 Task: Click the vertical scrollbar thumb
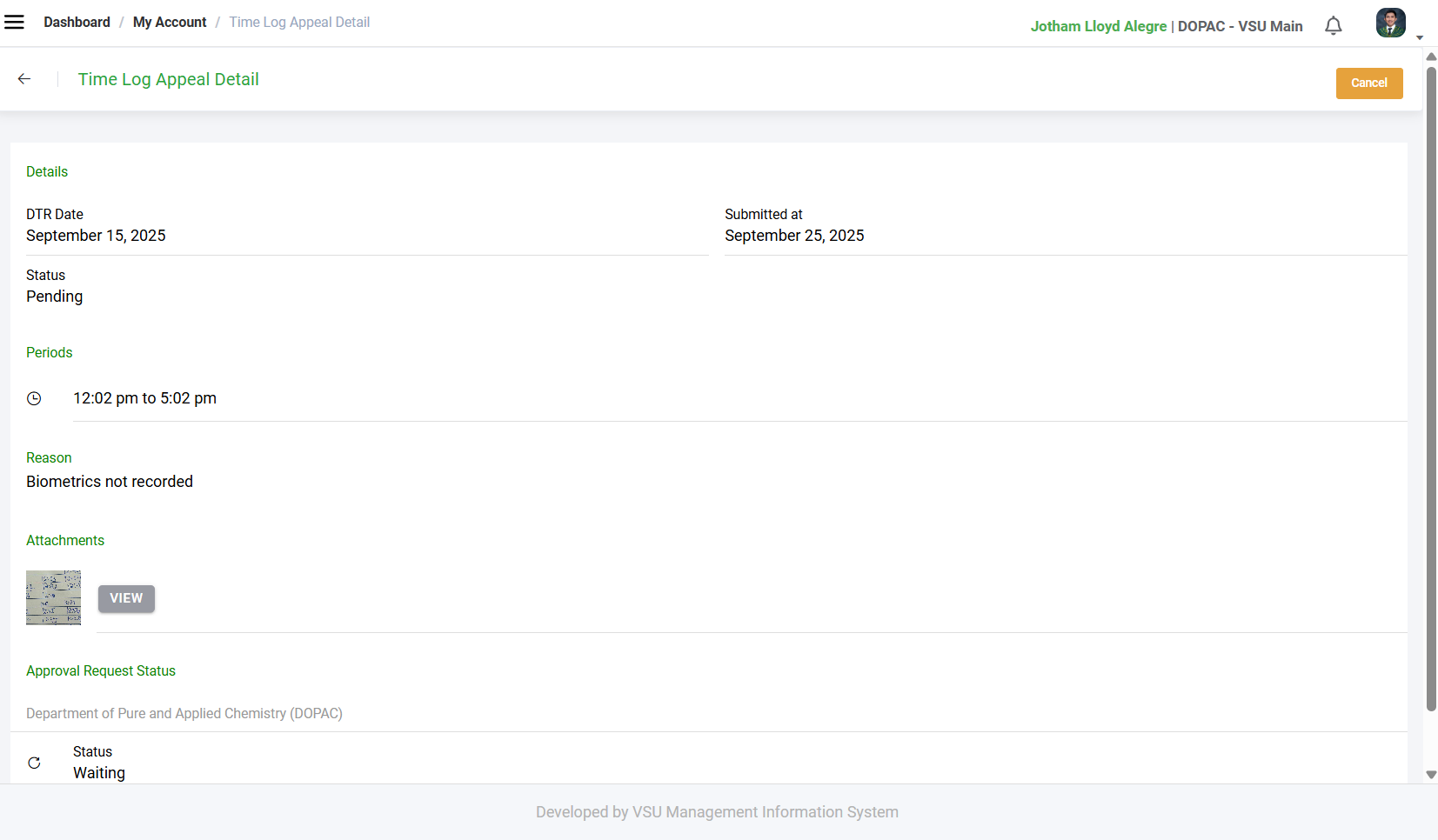pos(1431,383)
